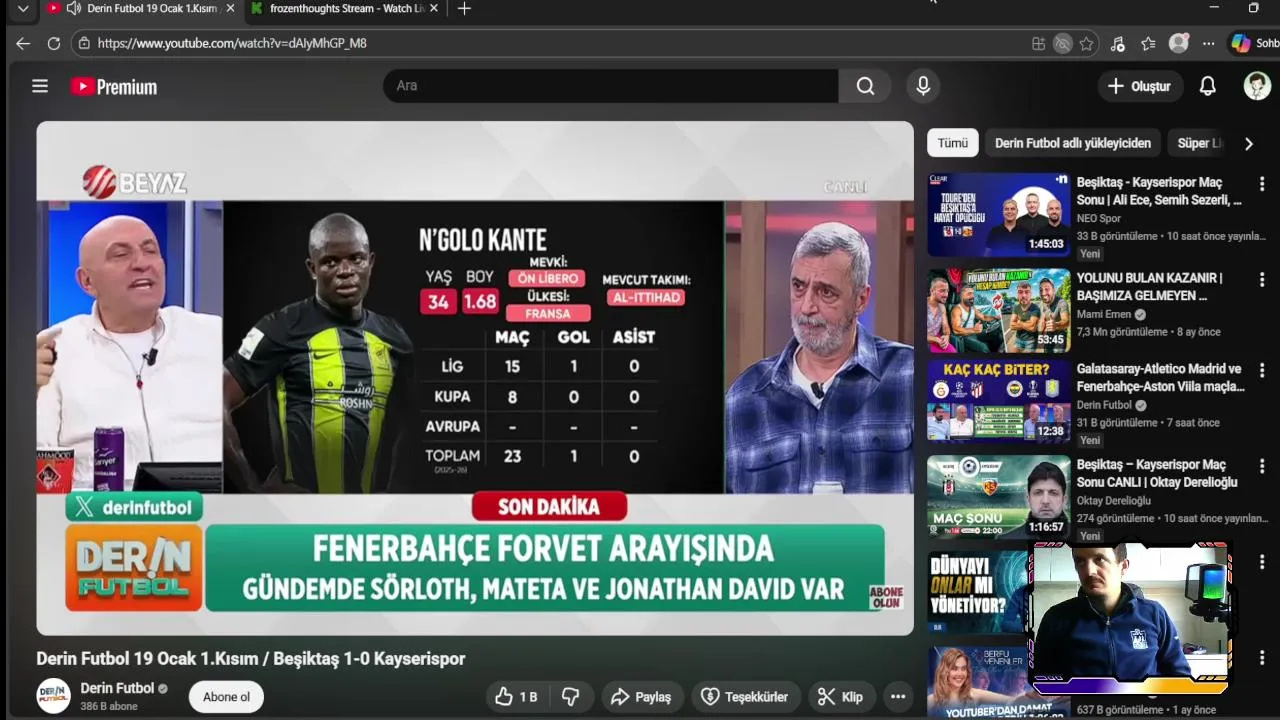Start voice search with microphone icon
The height and width of the screenshot is (720, 1280).
coord(923,86)
